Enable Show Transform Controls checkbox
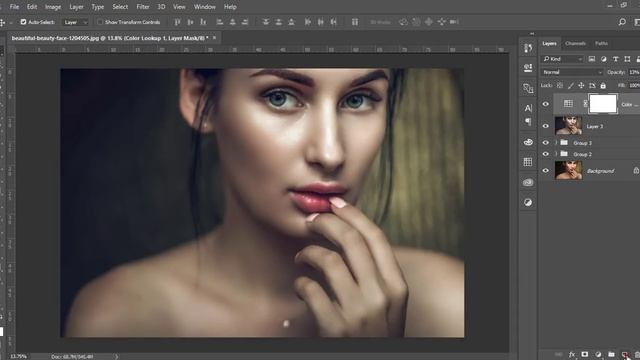 [100, 22]
